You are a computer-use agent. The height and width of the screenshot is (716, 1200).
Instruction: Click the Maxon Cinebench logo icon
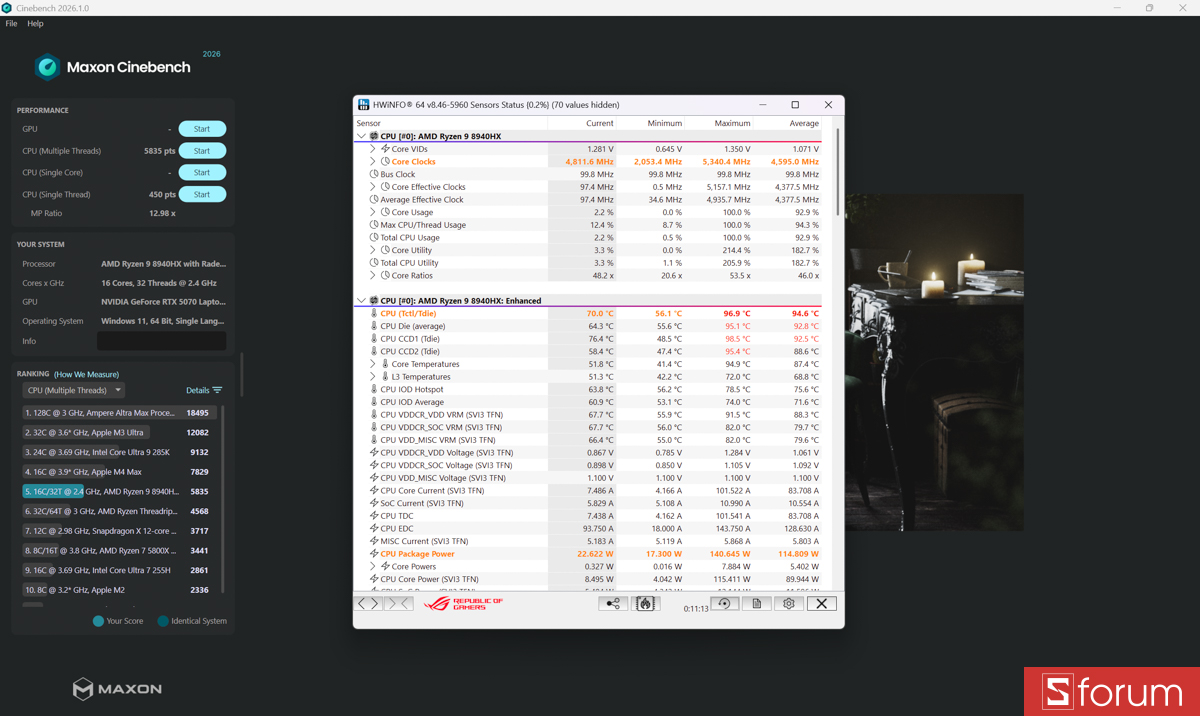click(47, 67)
